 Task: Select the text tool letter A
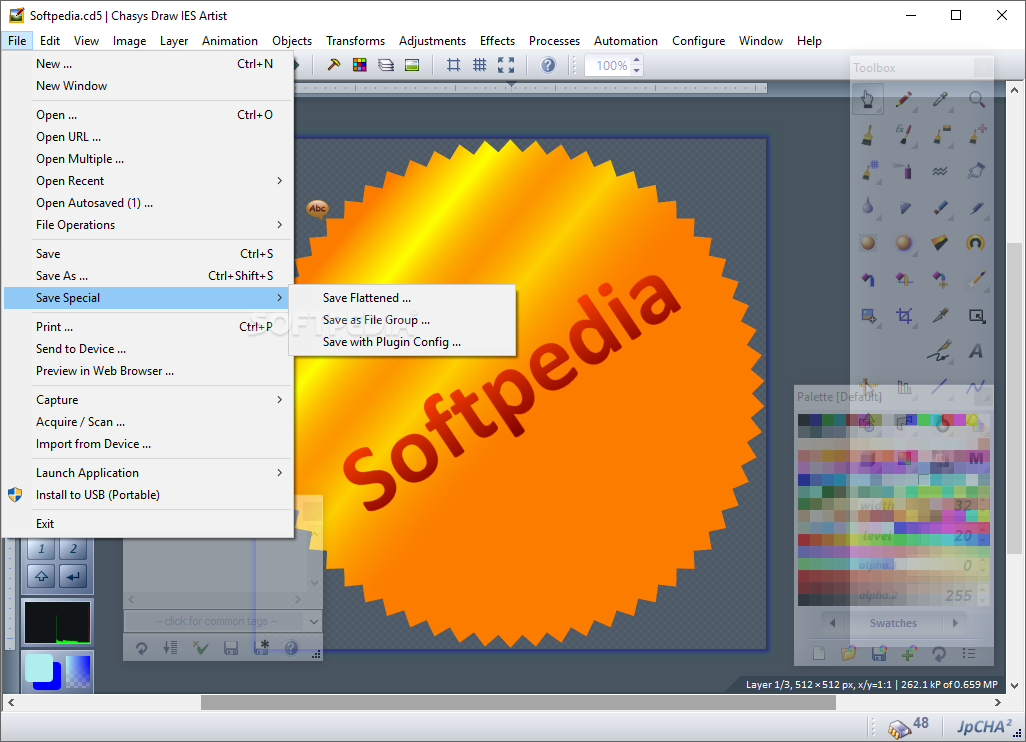point(976,351)
